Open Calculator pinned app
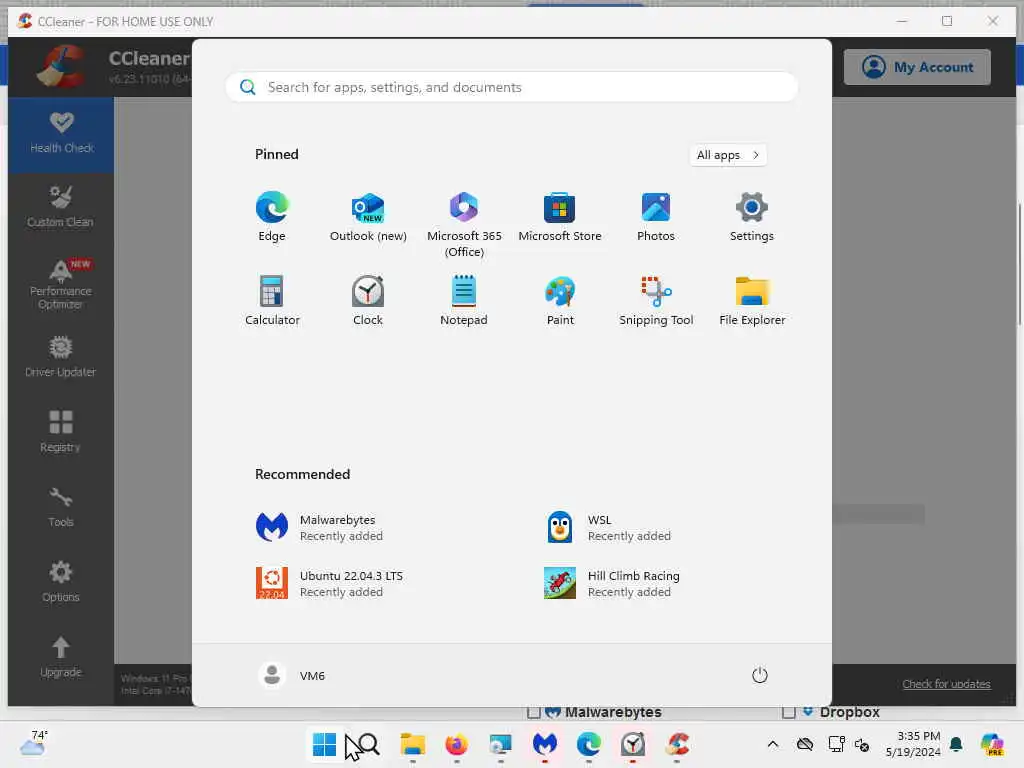The width and height of the screenshot is (1024, 768). click(x=272, y=300)
